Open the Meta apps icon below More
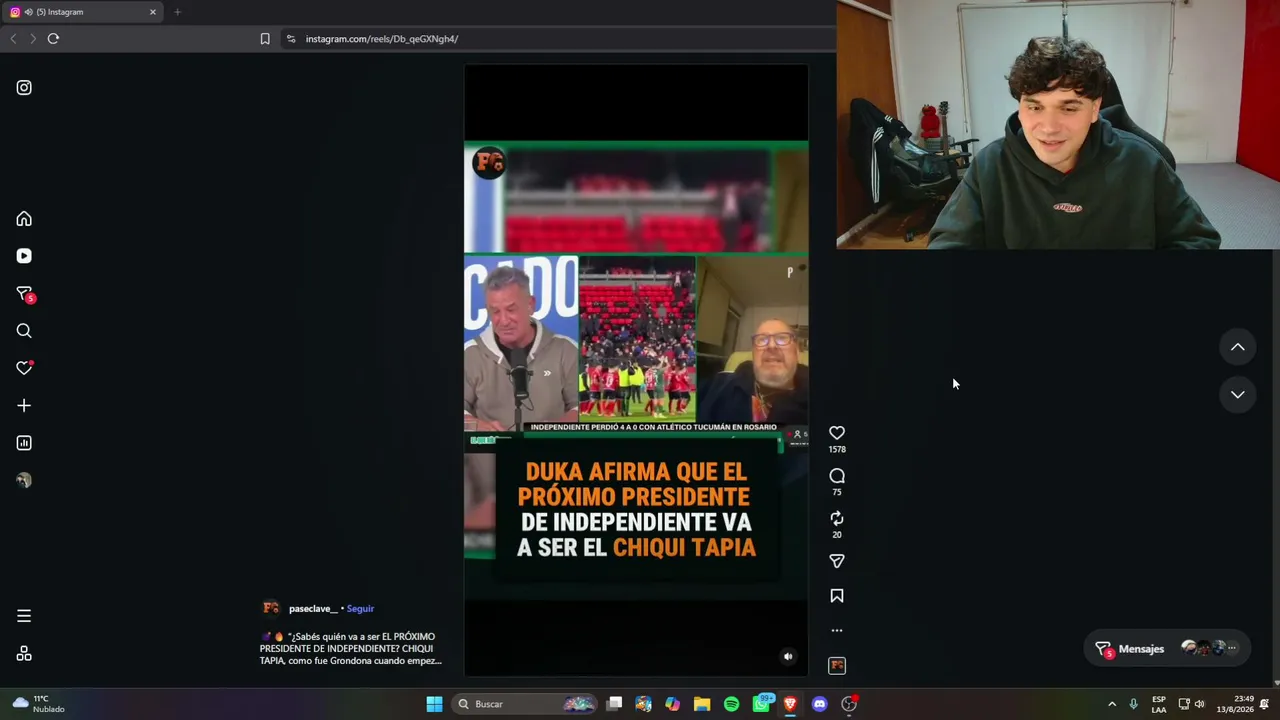 point(24,654)
